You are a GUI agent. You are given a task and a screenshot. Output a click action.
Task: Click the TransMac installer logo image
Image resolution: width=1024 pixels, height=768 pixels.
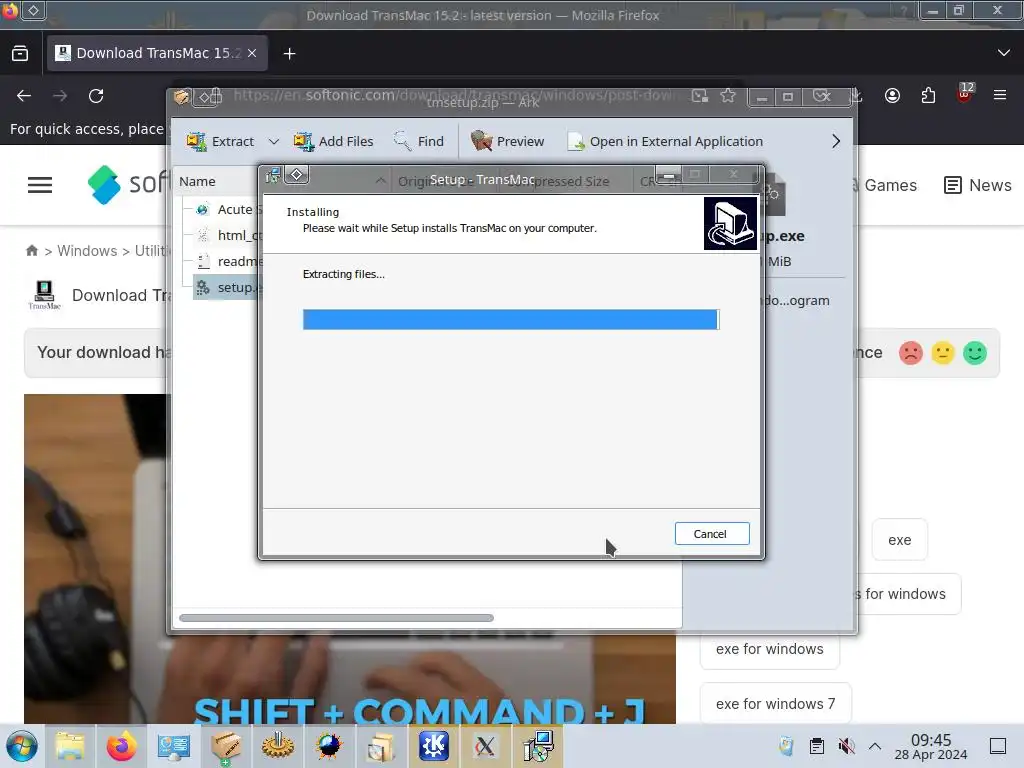click(730, 223)
